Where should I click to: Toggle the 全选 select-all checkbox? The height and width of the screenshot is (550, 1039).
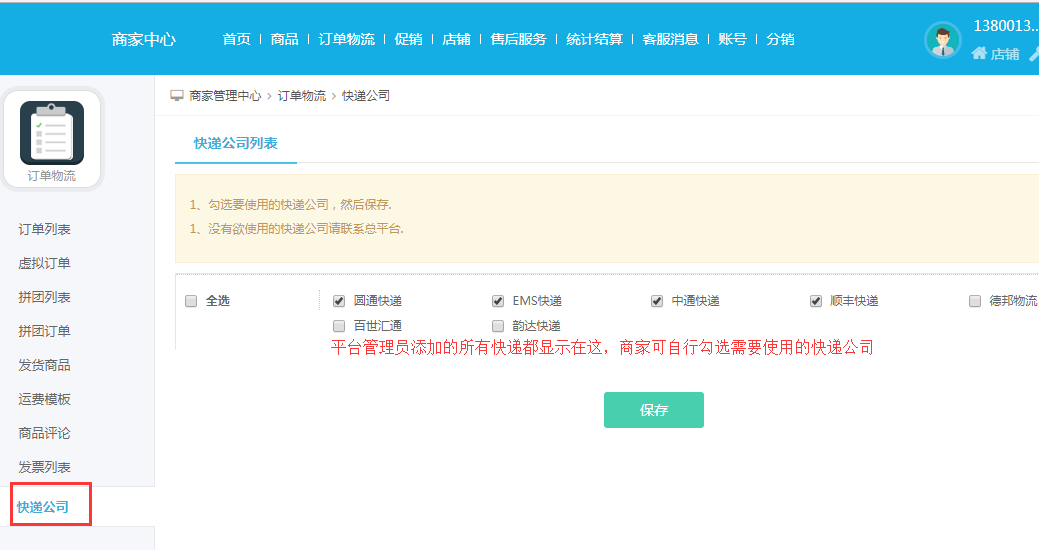pyautogui.click(x=191, y=301)
